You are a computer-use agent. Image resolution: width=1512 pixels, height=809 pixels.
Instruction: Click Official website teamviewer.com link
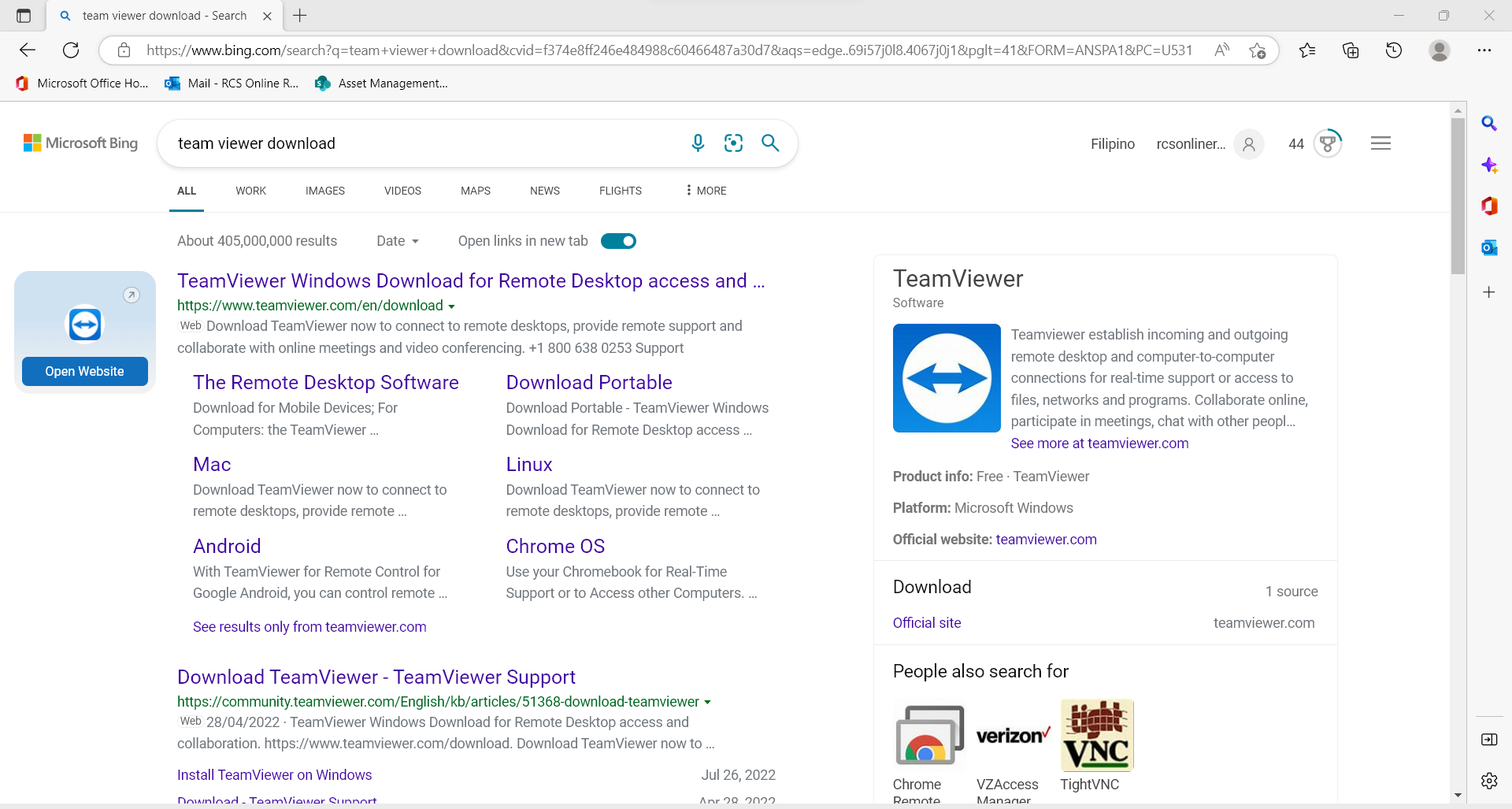pos(1046,540)
